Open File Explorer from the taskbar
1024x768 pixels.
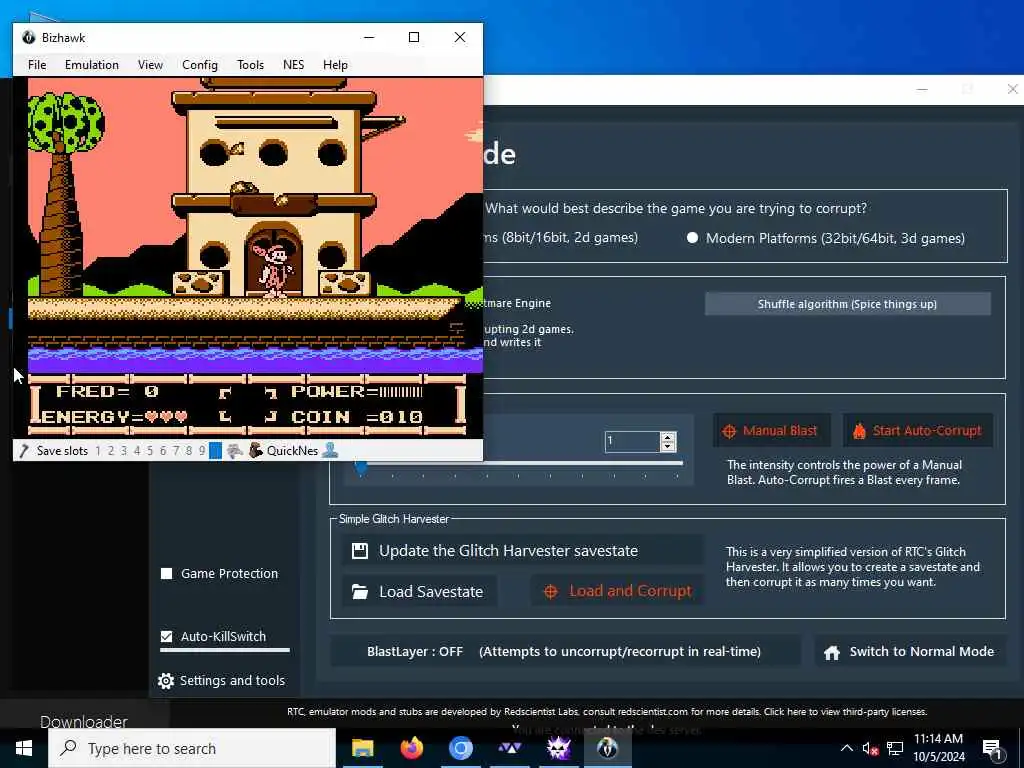(x=362, y=748)
